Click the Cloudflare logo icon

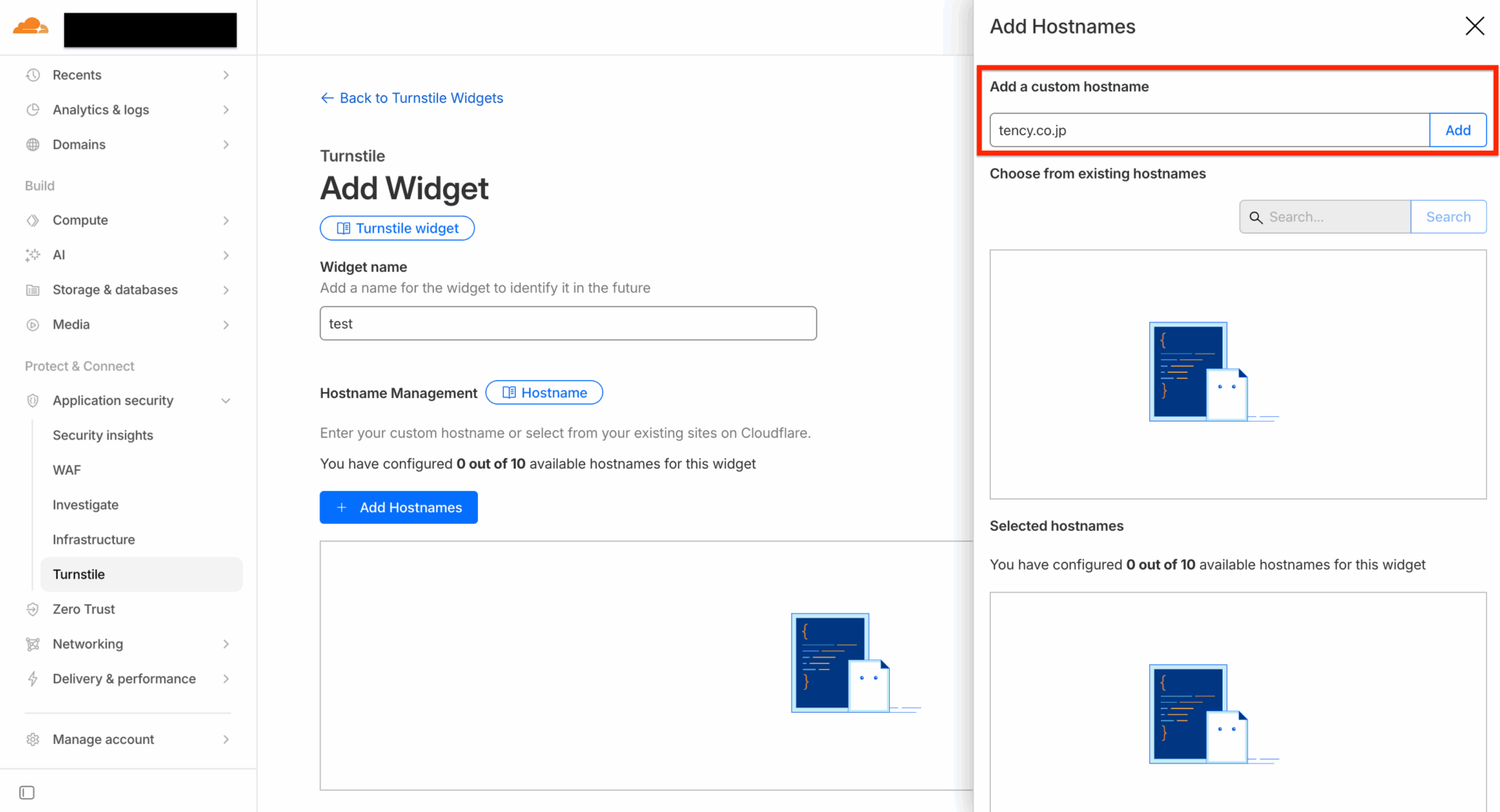(30, 27)
